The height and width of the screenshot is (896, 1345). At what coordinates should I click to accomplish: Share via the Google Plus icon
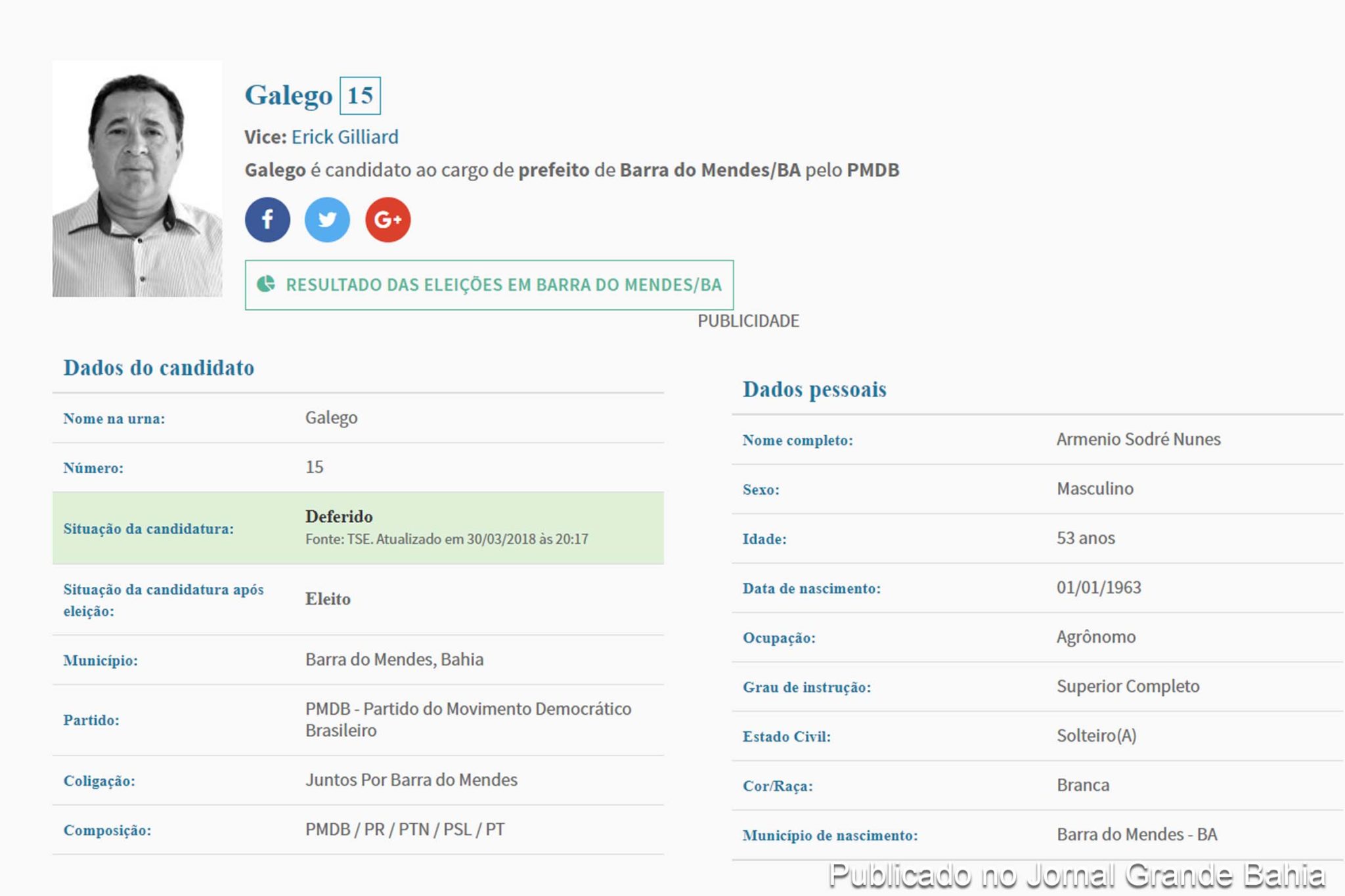[x=387, y=220]
